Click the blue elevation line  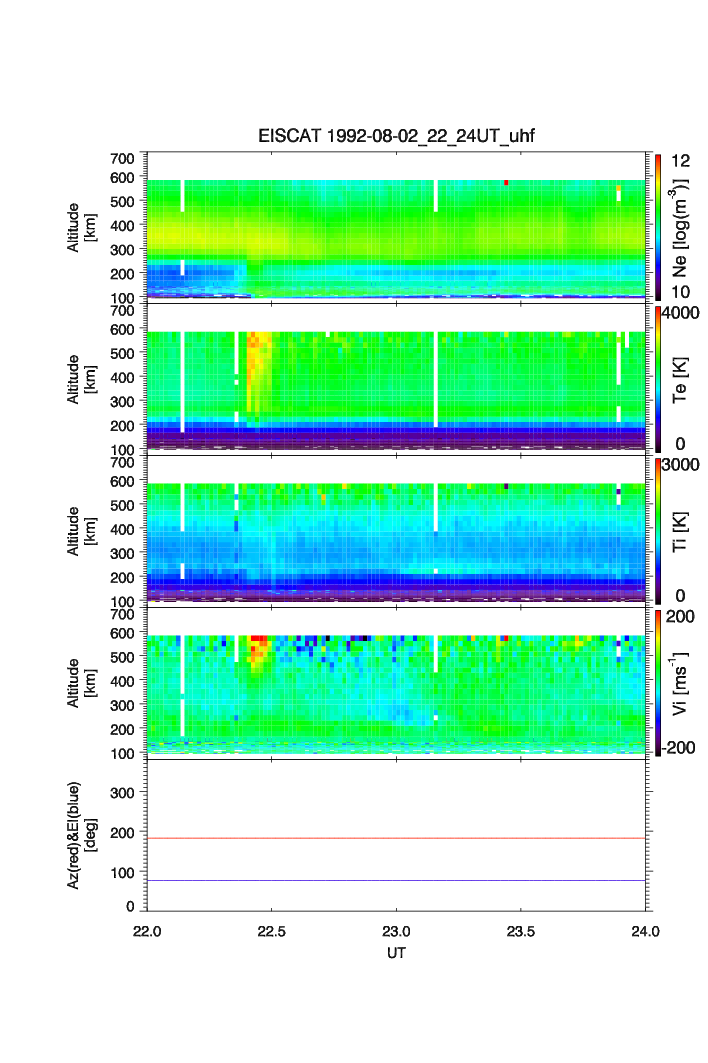(x=396, y=881)
